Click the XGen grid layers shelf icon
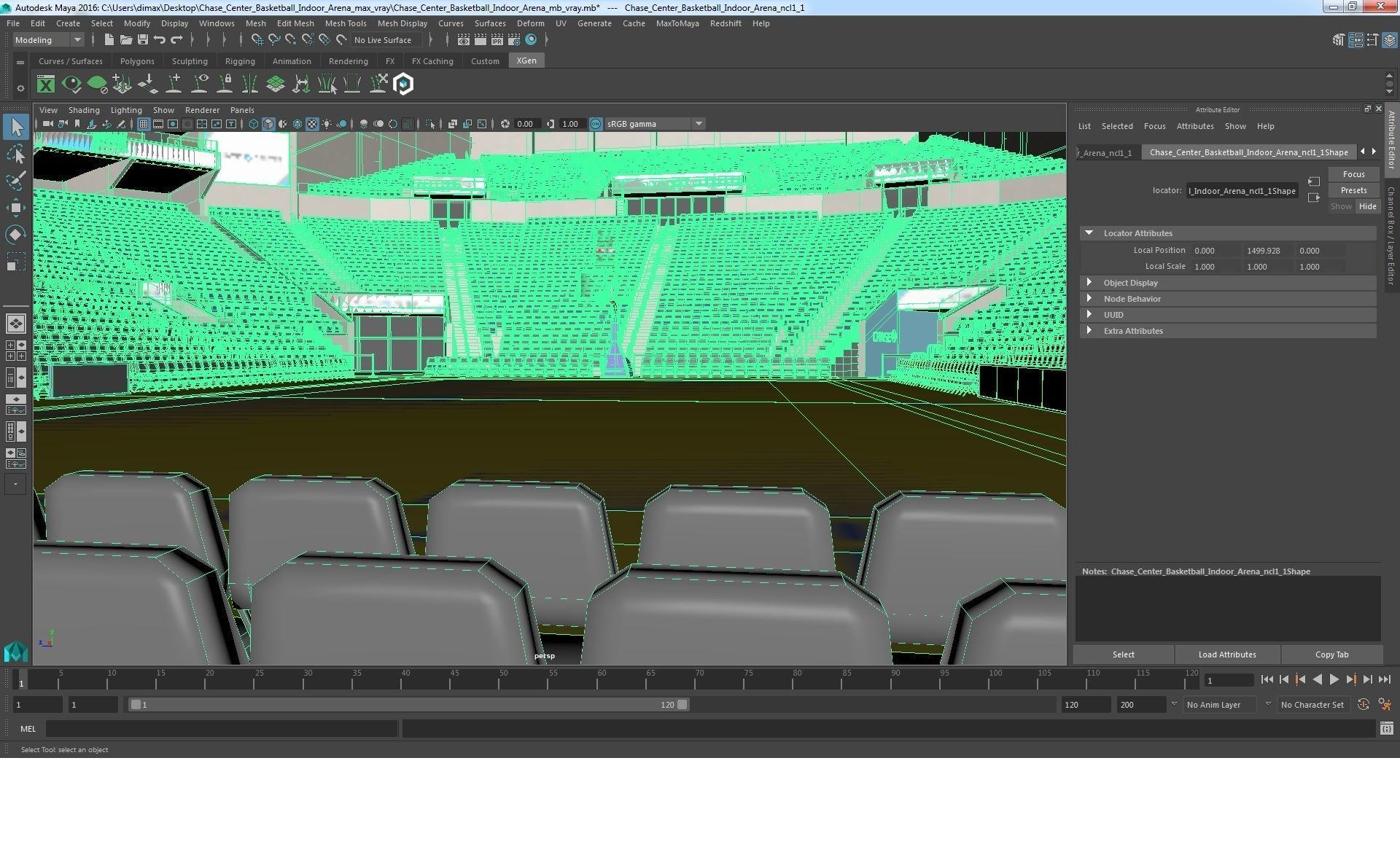Viewport: 1400px width, 844px height. coord(275,85)
